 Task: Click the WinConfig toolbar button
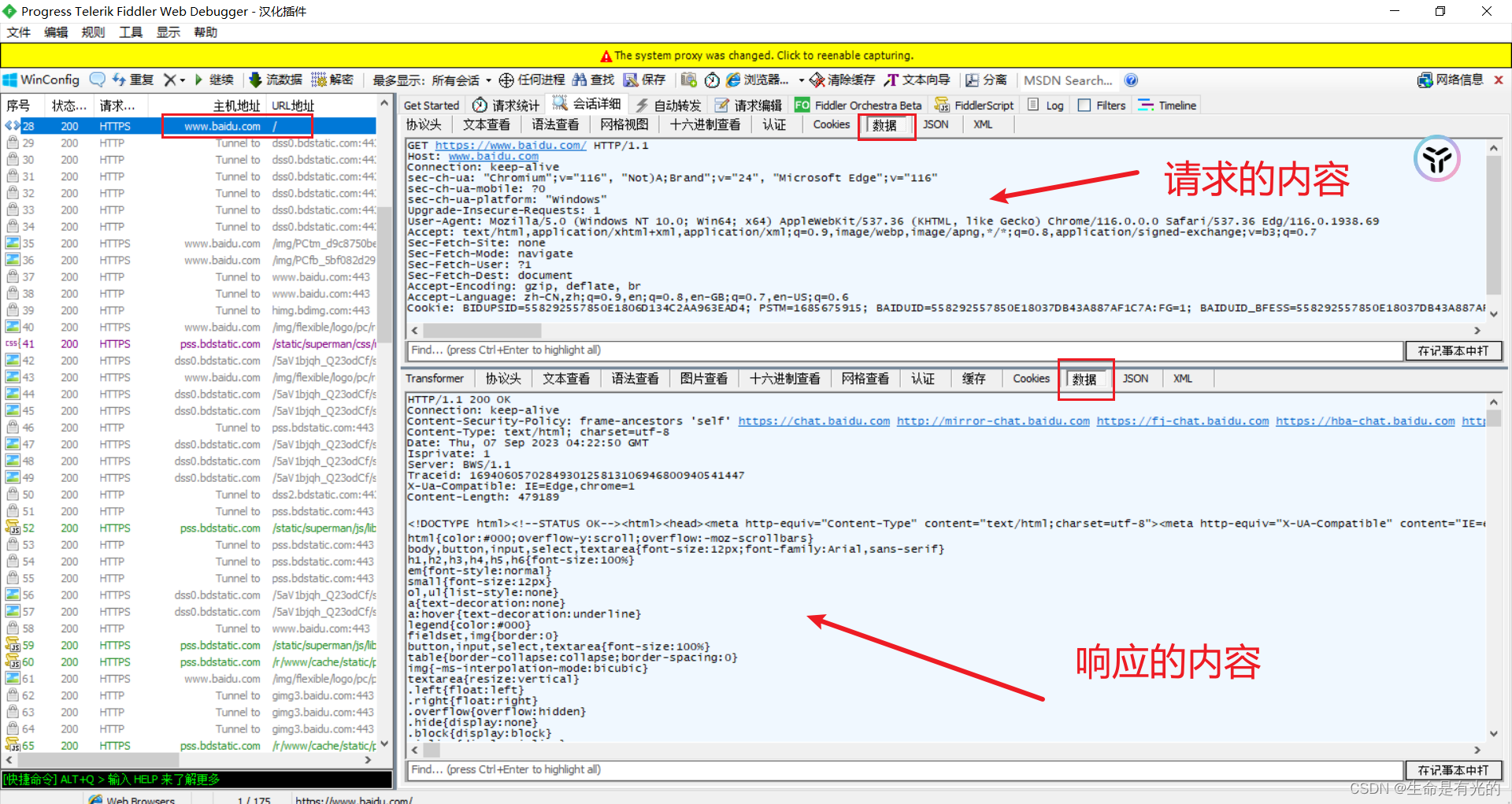click(x=42, y=80)
